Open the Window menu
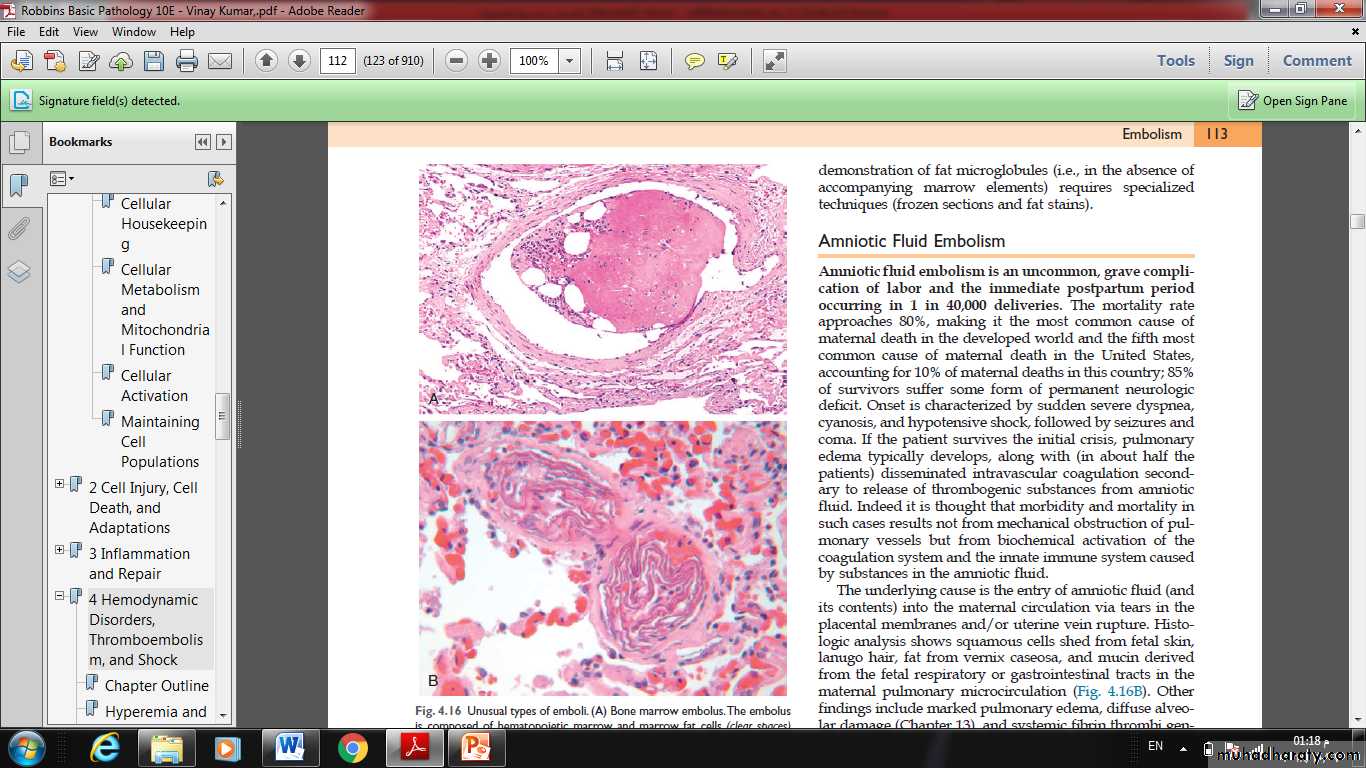The width and height of the screenshot is (1366, 768). point(133,32)
